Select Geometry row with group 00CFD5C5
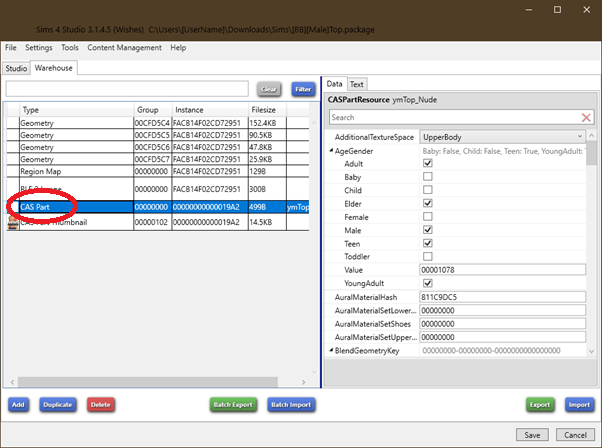The image size is (602, 448). [157, 135]
